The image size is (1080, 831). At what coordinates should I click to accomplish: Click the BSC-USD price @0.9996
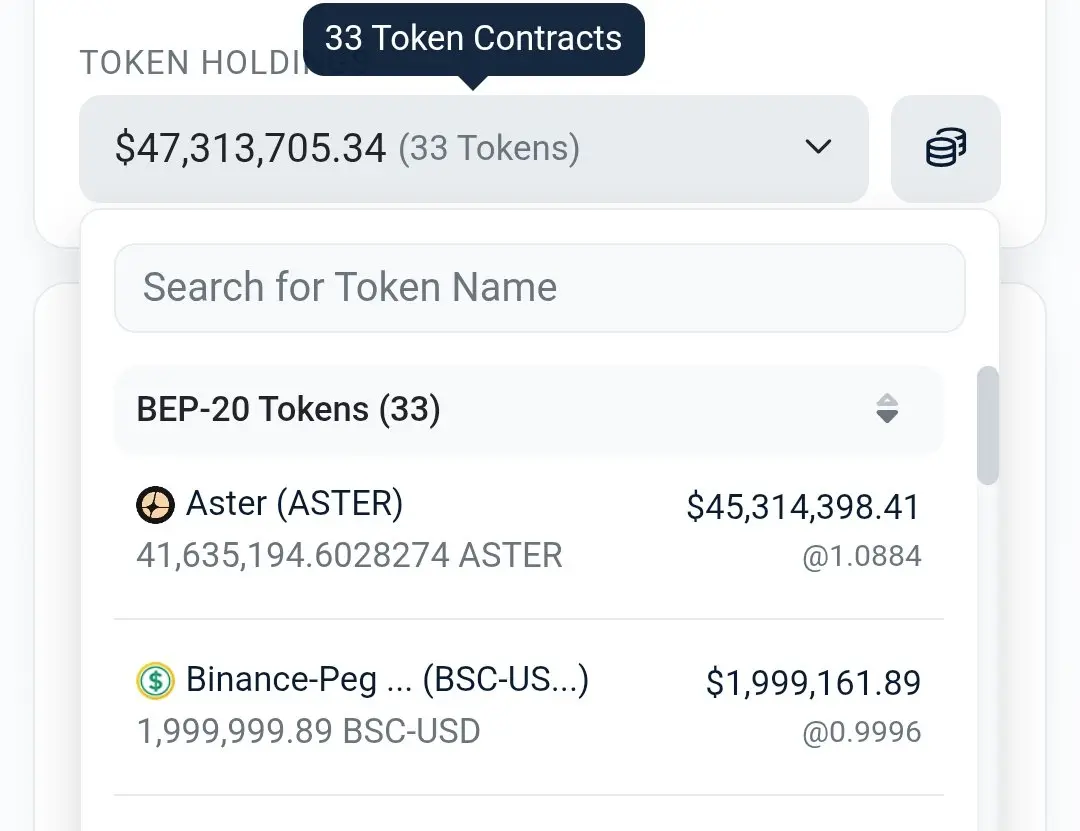[861, 733]
